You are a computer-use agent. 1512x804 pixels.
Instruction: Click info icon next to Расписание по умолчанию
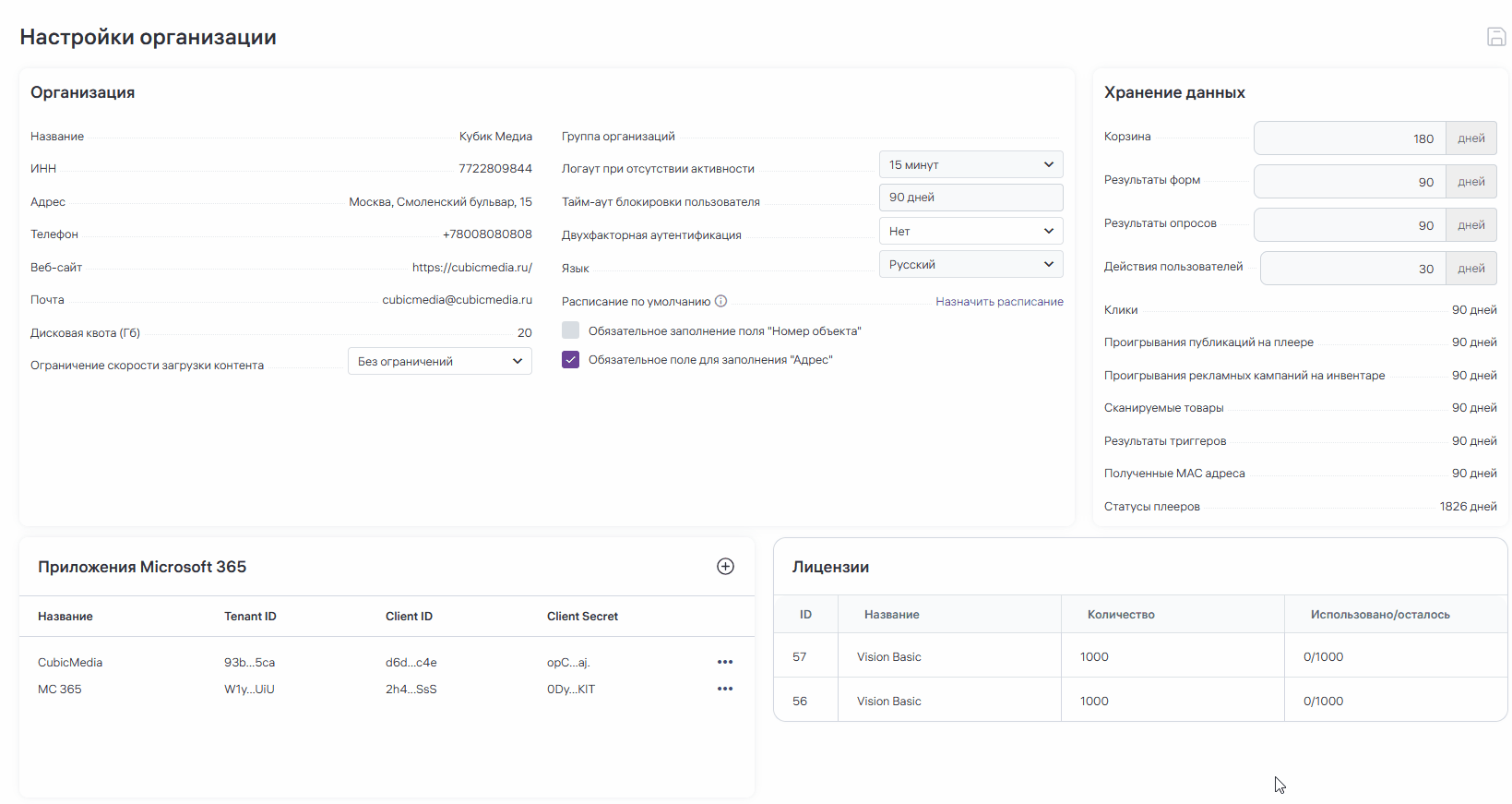click(x=721, y=301)
